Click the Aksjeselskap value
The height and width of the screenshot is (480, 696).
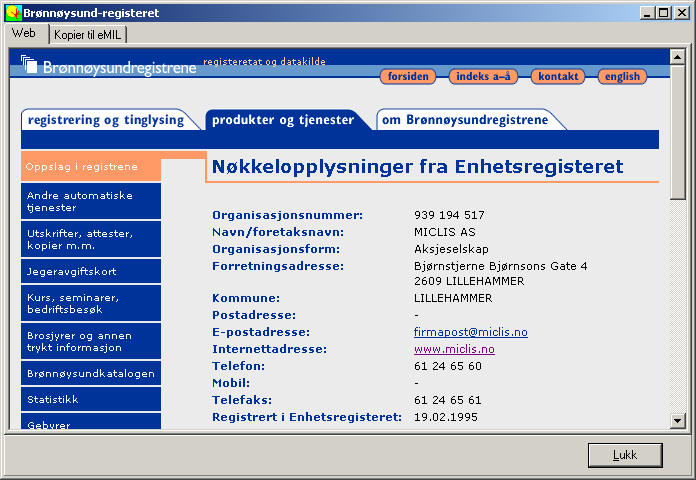(x=451, y=249)
